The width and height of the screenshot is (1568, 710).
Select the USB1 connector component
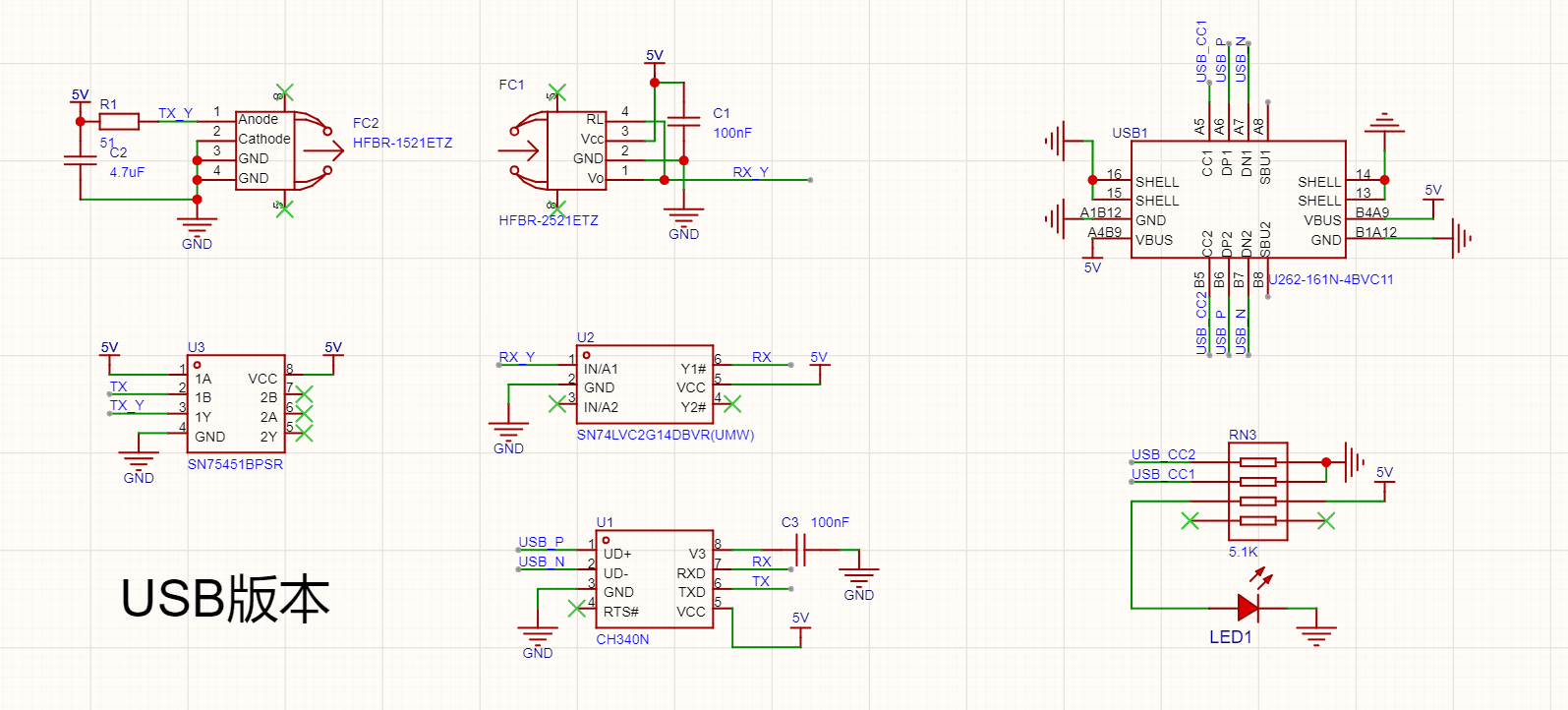[x=1239, y=200]
